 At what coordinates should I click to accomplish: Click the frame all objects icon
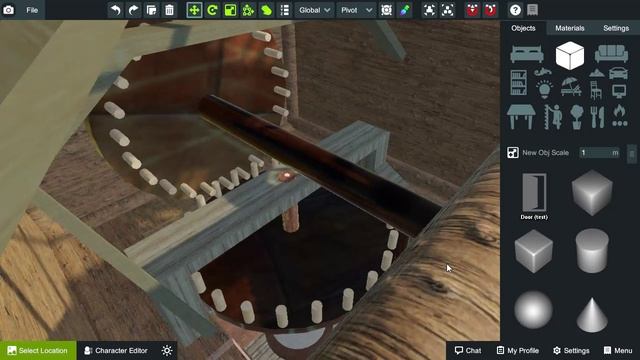pyautogui.click(x=447, y=10)
